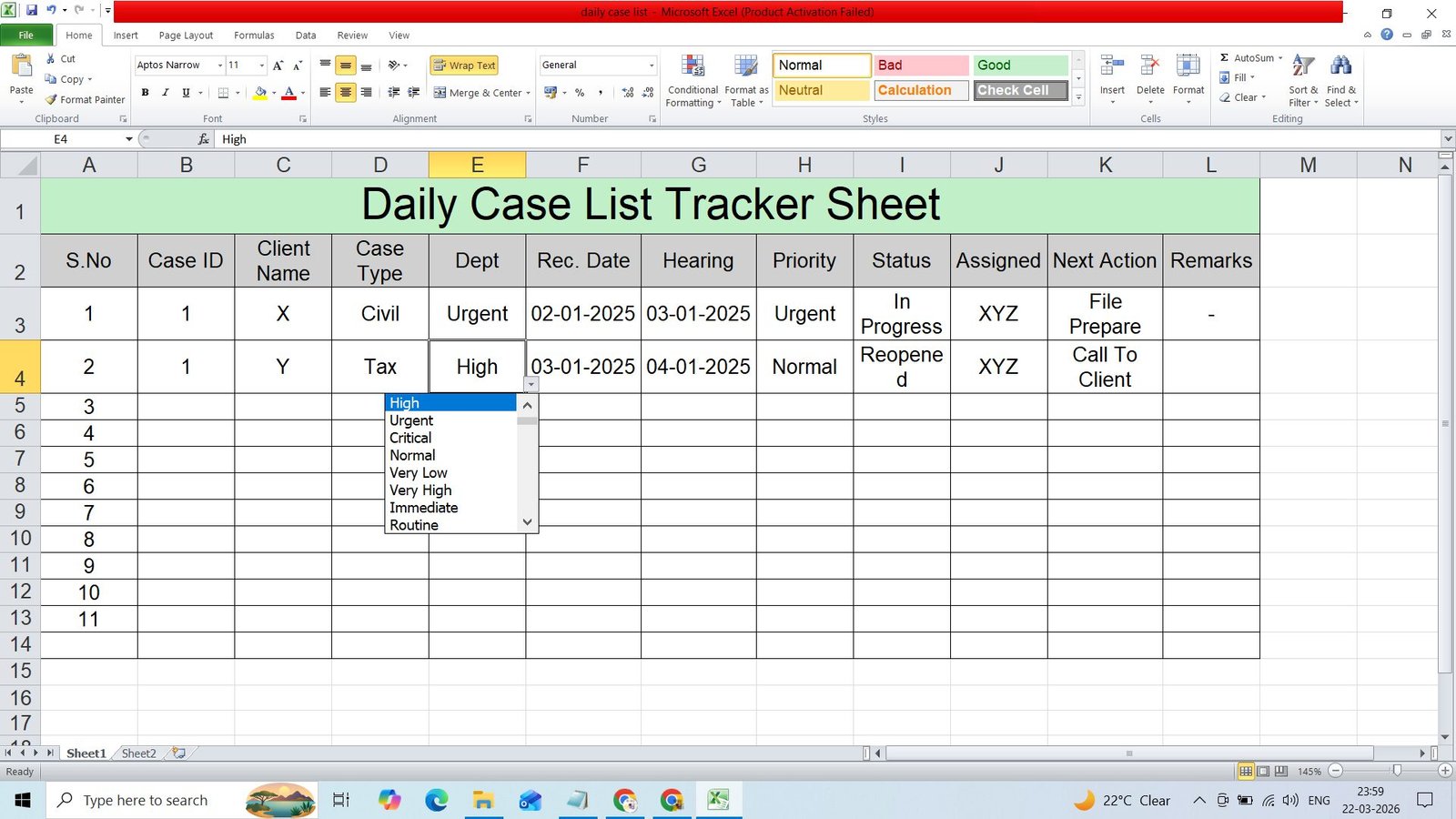Select column E header
The image size is (1456, 819).
tap(477, 165)
